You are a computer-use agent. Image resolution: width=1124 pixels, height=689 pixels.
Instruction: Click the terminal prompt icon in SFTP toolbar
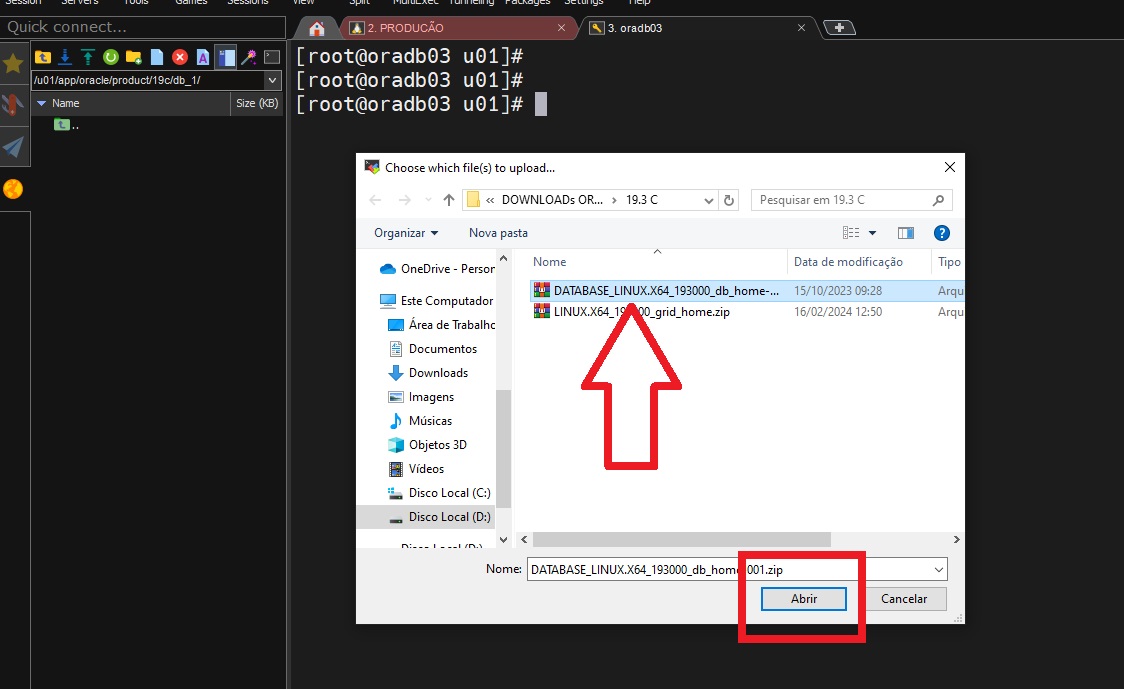272,57
